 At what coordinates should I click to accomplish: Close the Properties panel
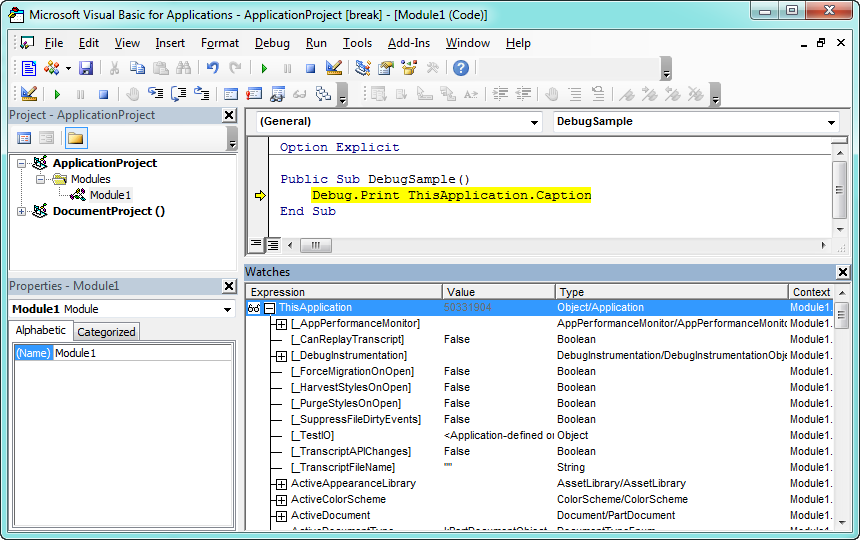coord(229,286)
